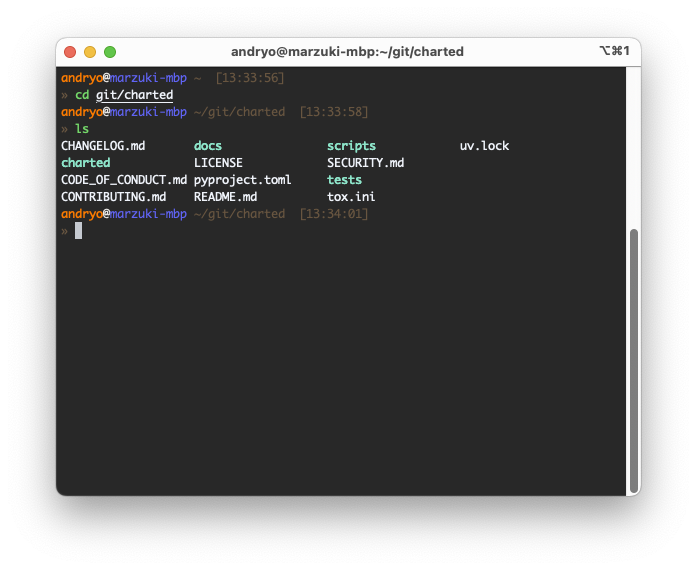Click the charted directory in ls output
Viewport: 697px width, 570px height.
tap(86, 163)
